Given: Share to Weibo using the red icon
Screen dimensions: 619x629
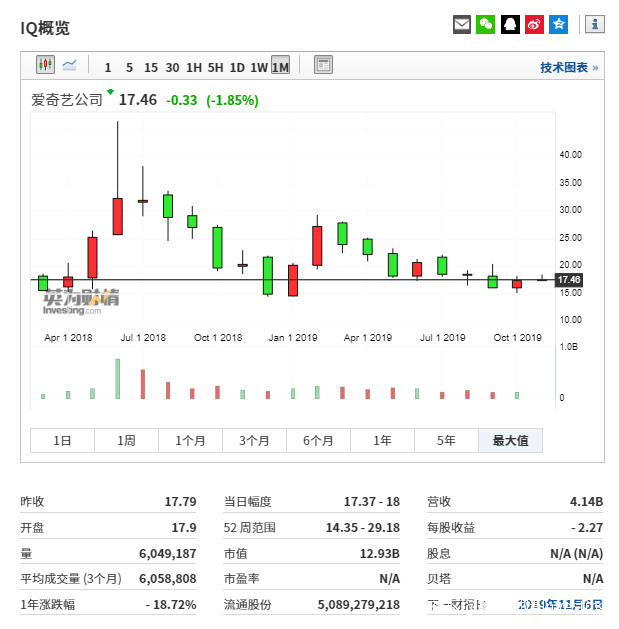Looking at the screenshot, I should pyautogui.click(x=534, y=24).
